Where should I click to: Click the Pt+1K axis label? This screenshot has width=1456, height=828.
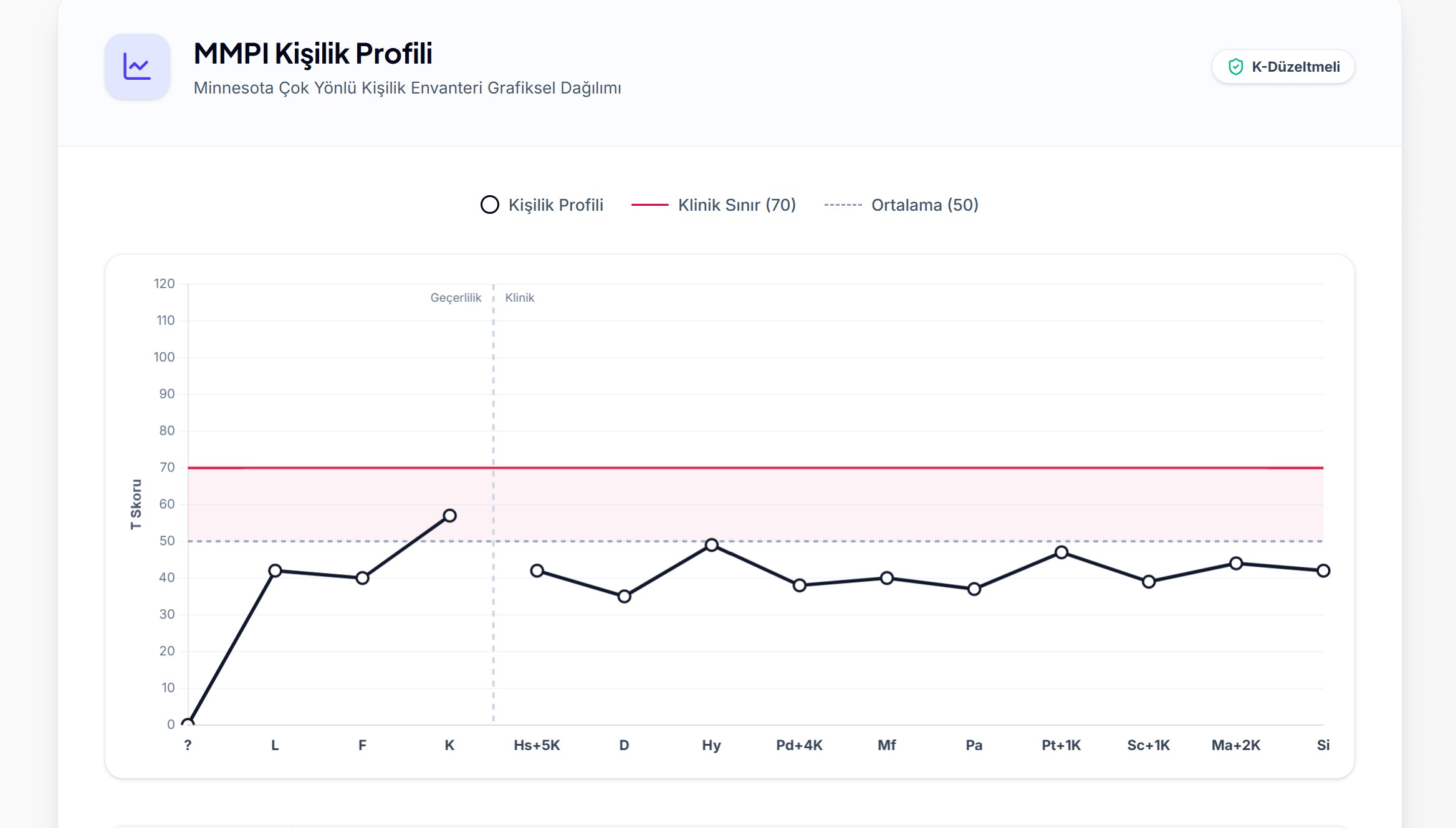1061,745
